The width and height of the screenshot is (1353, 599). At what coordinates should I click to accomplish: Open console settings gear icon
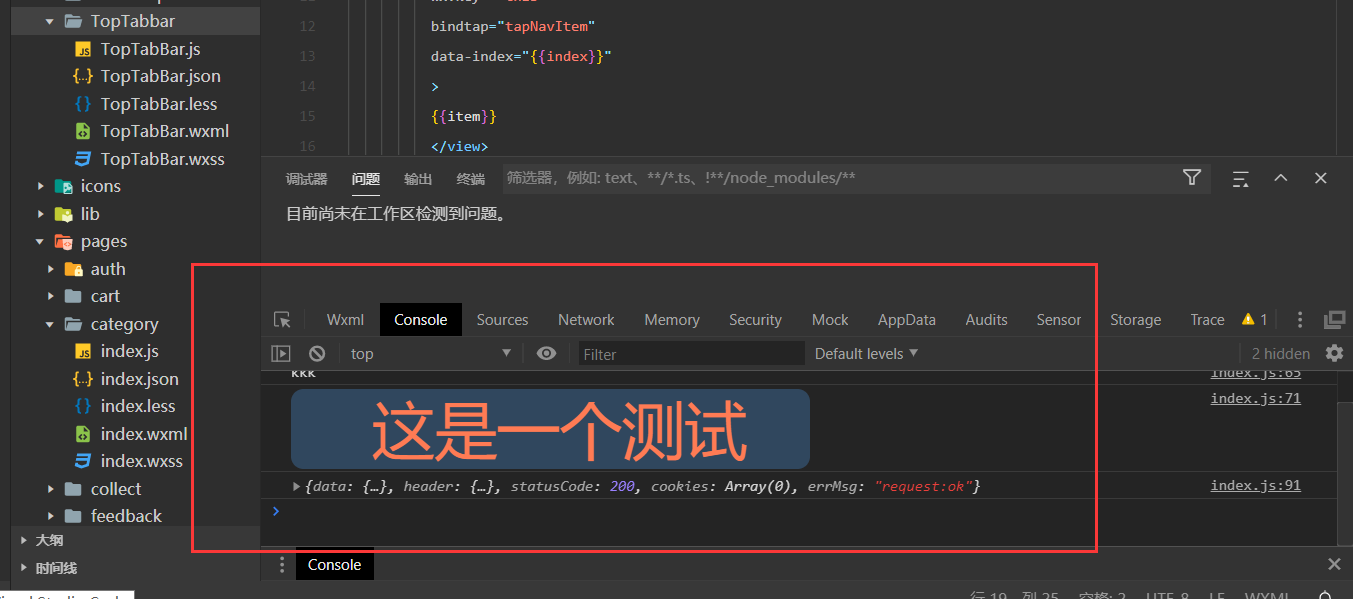[1334, 353]
